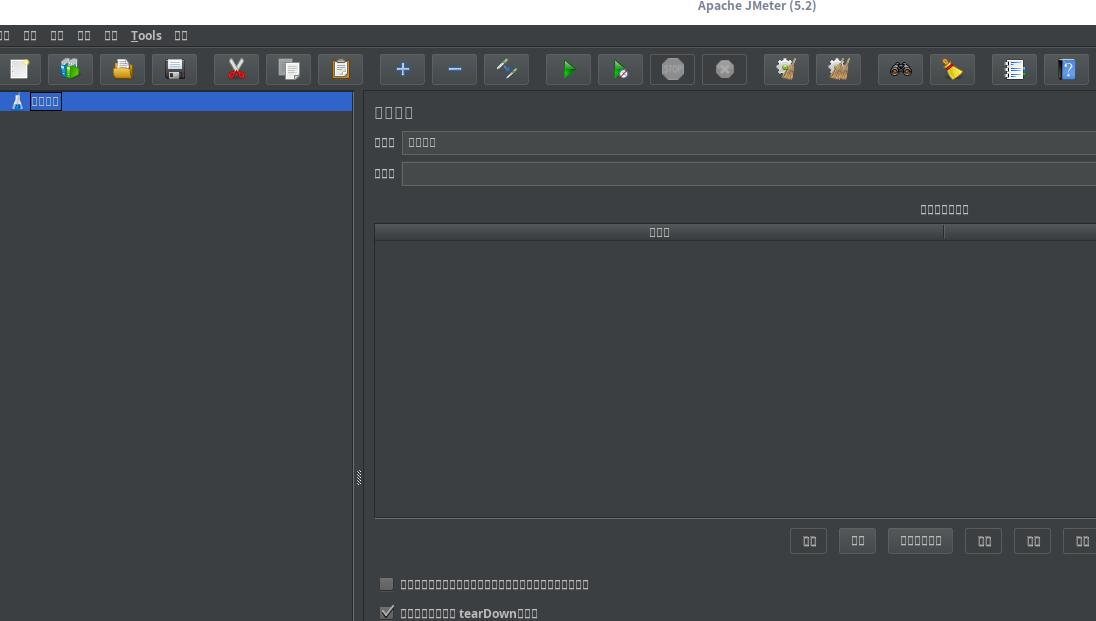
Task: Clear all results with double-gear broom icon
Action: tap(839, 69)
